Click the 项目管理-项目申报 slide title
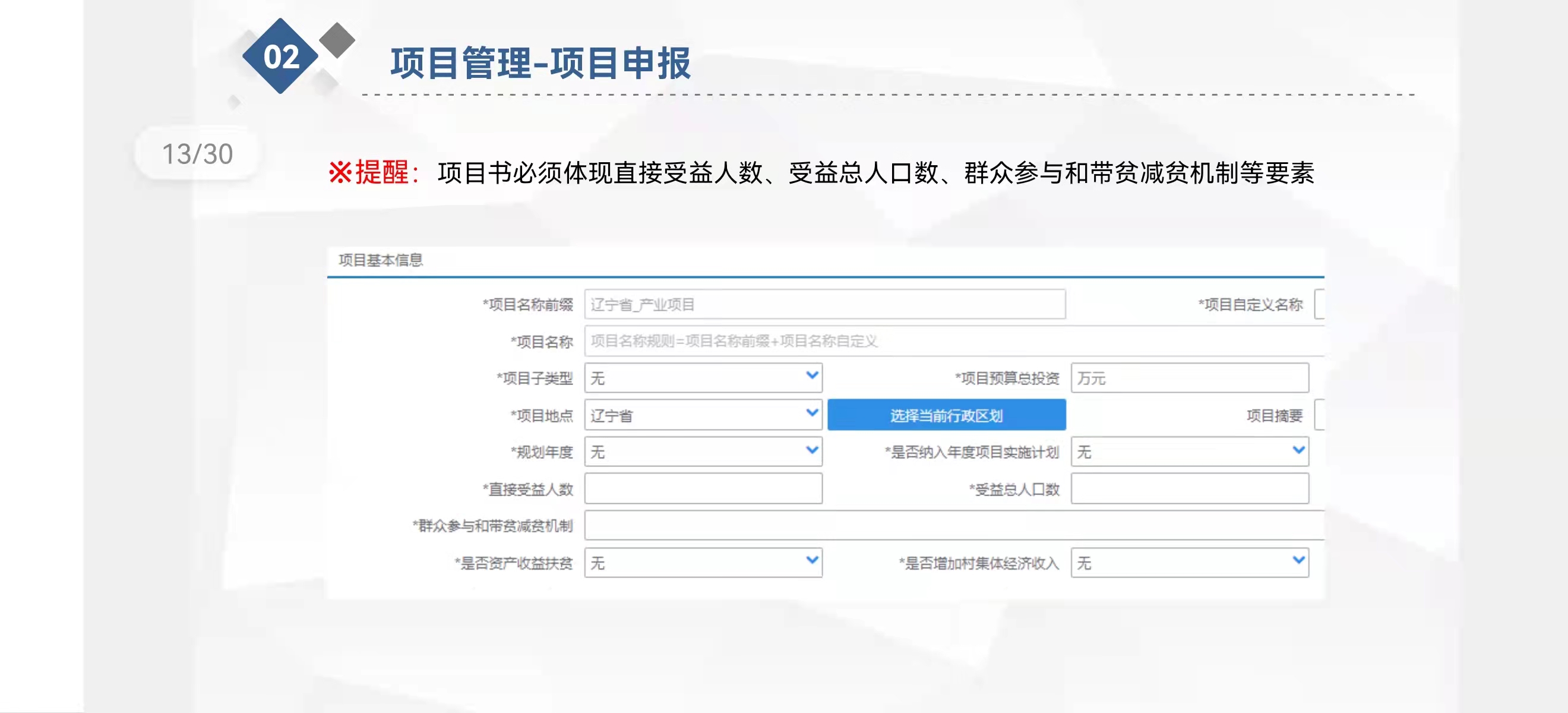This screenshot has height=713, width=1568. click(540, 63)
